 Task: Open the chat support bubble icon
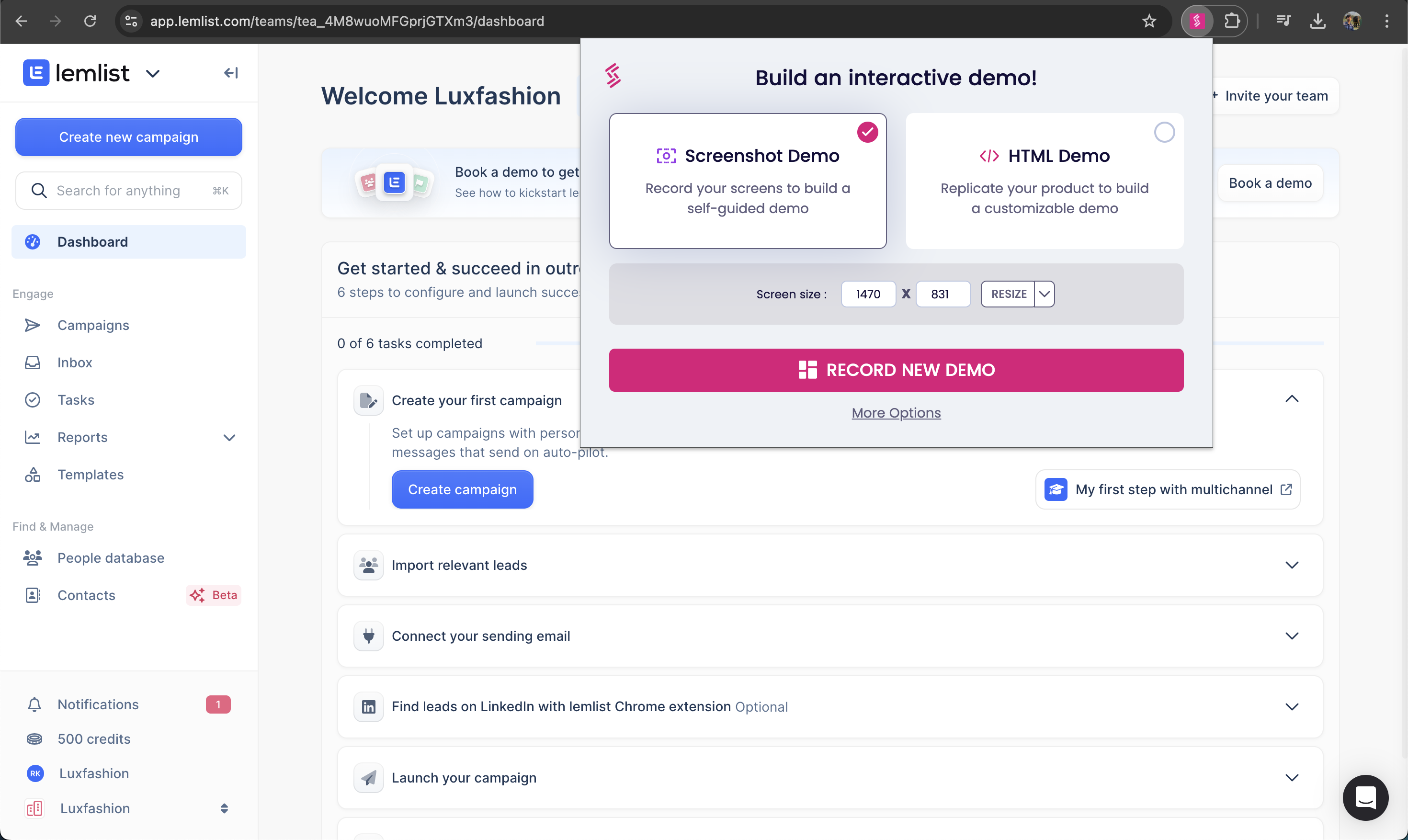click(x=1364, y=797)
